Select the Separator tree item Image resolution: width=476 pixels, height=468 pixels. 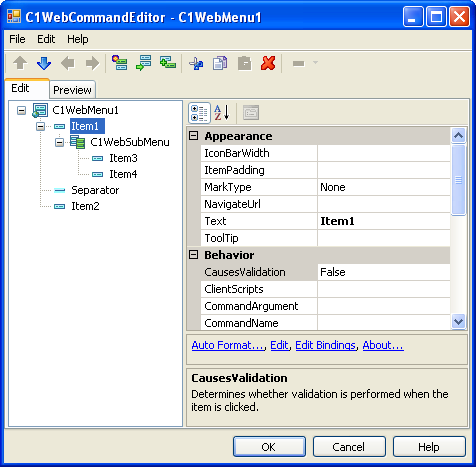click(x=95, y=190)
